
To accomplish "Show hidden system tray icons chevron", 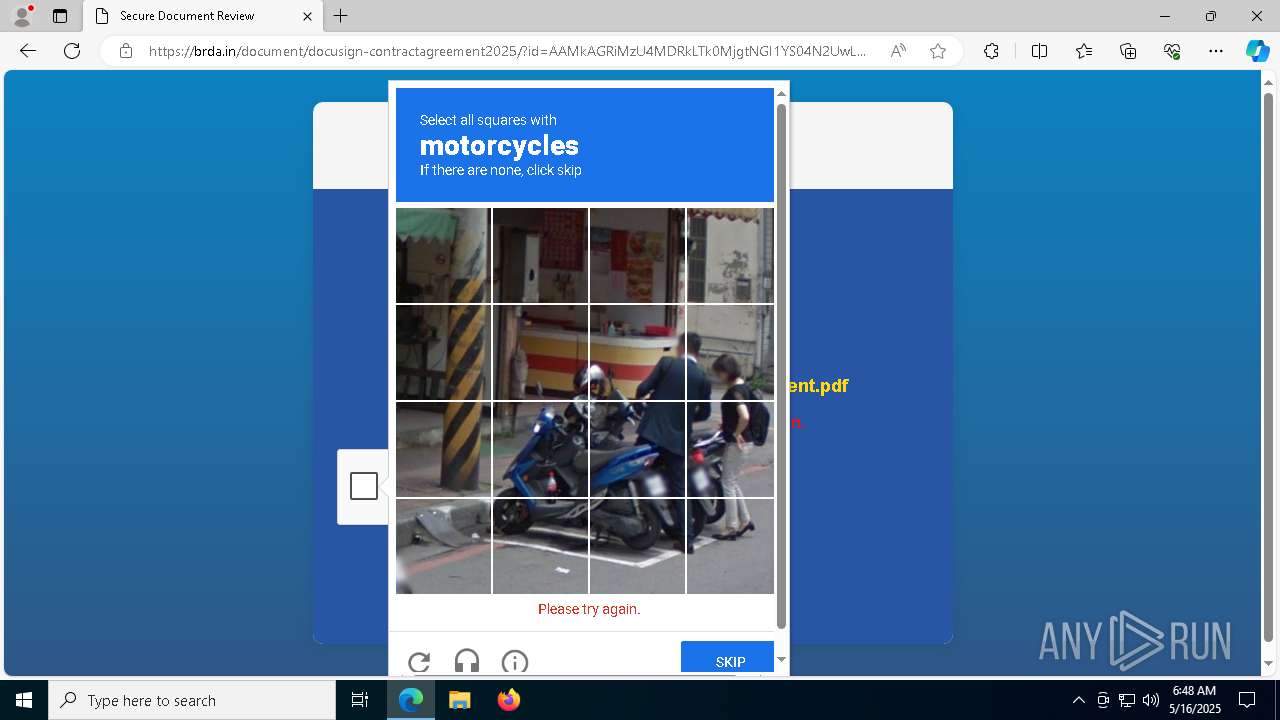I will pyautogui.click(x=1078, y=700).
